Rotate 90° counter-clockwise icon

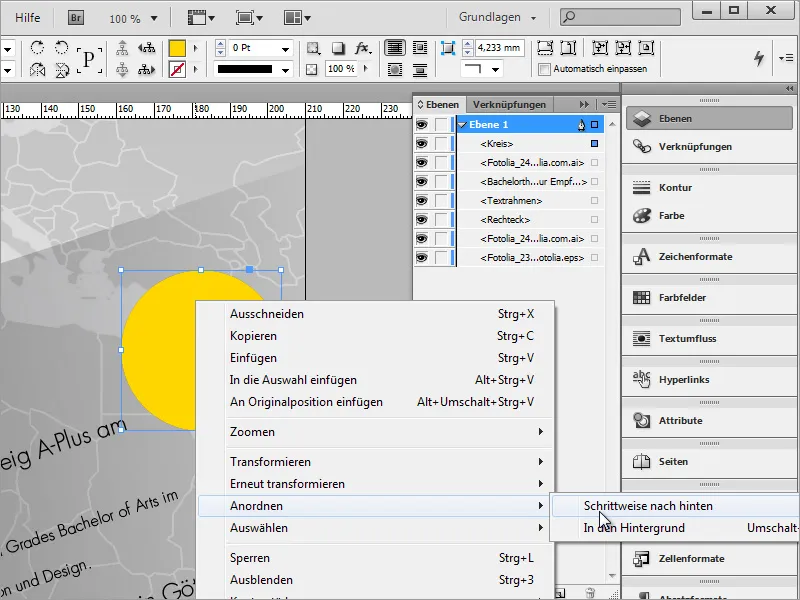click(62, 48)
